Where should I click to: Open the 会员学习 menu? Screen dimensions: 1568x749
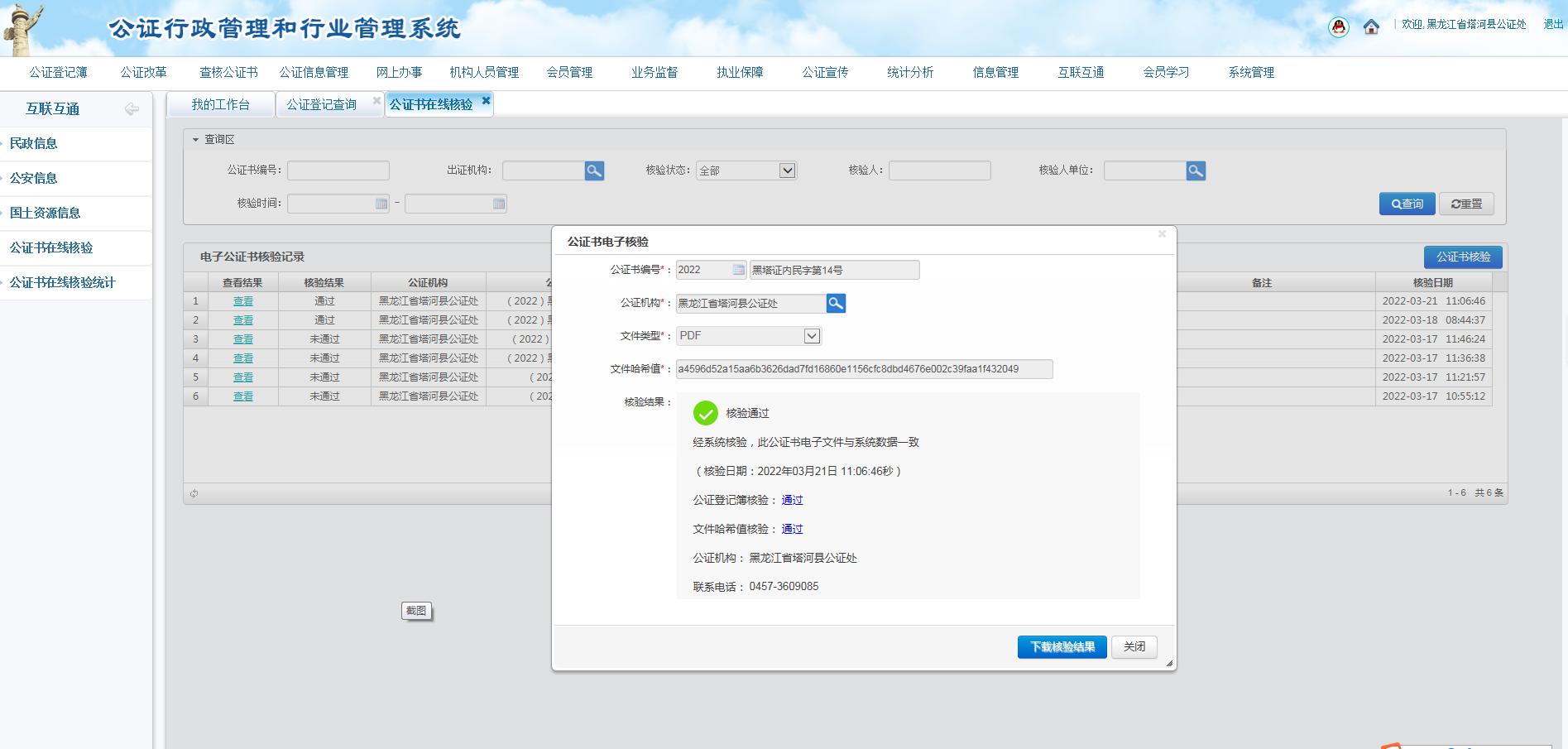click(x=1166, y=72)
